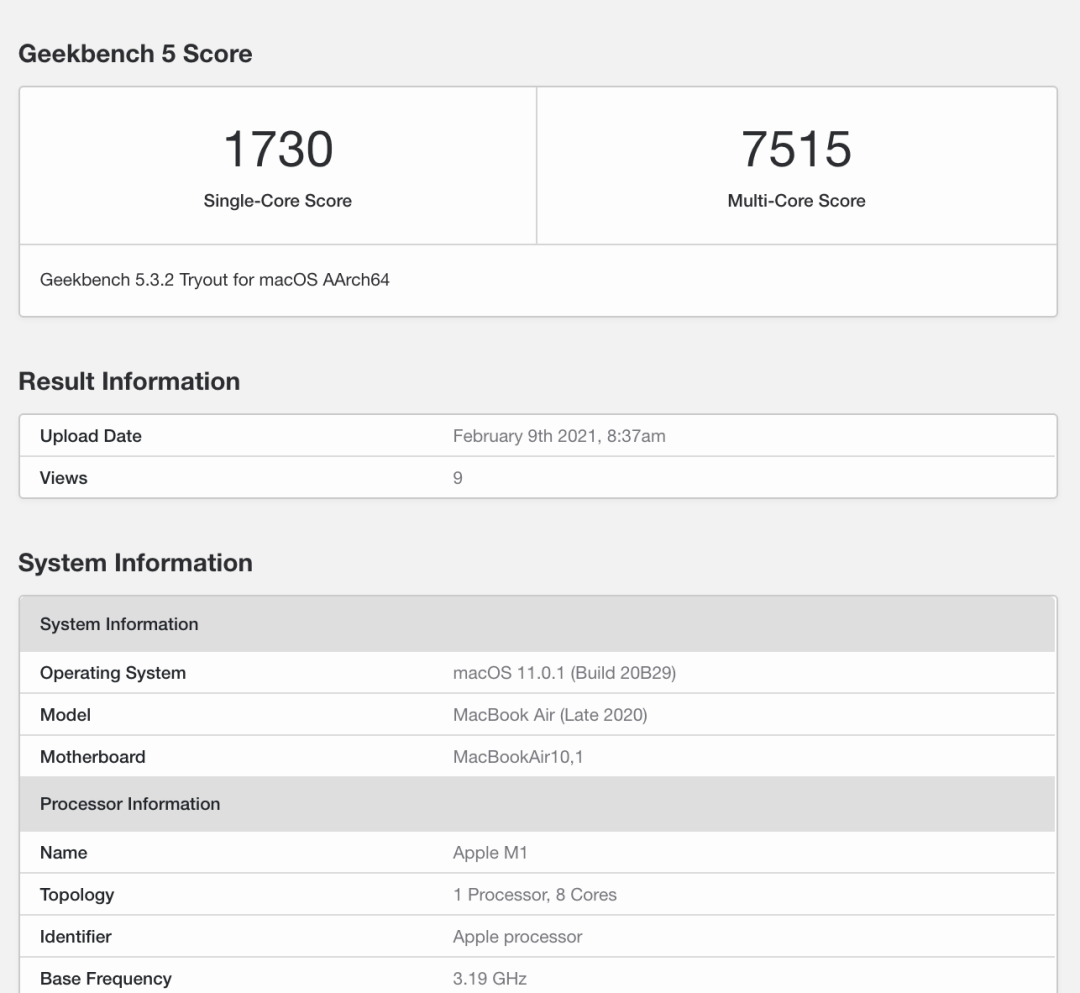Click the Processor Information table header

(130, 804)
